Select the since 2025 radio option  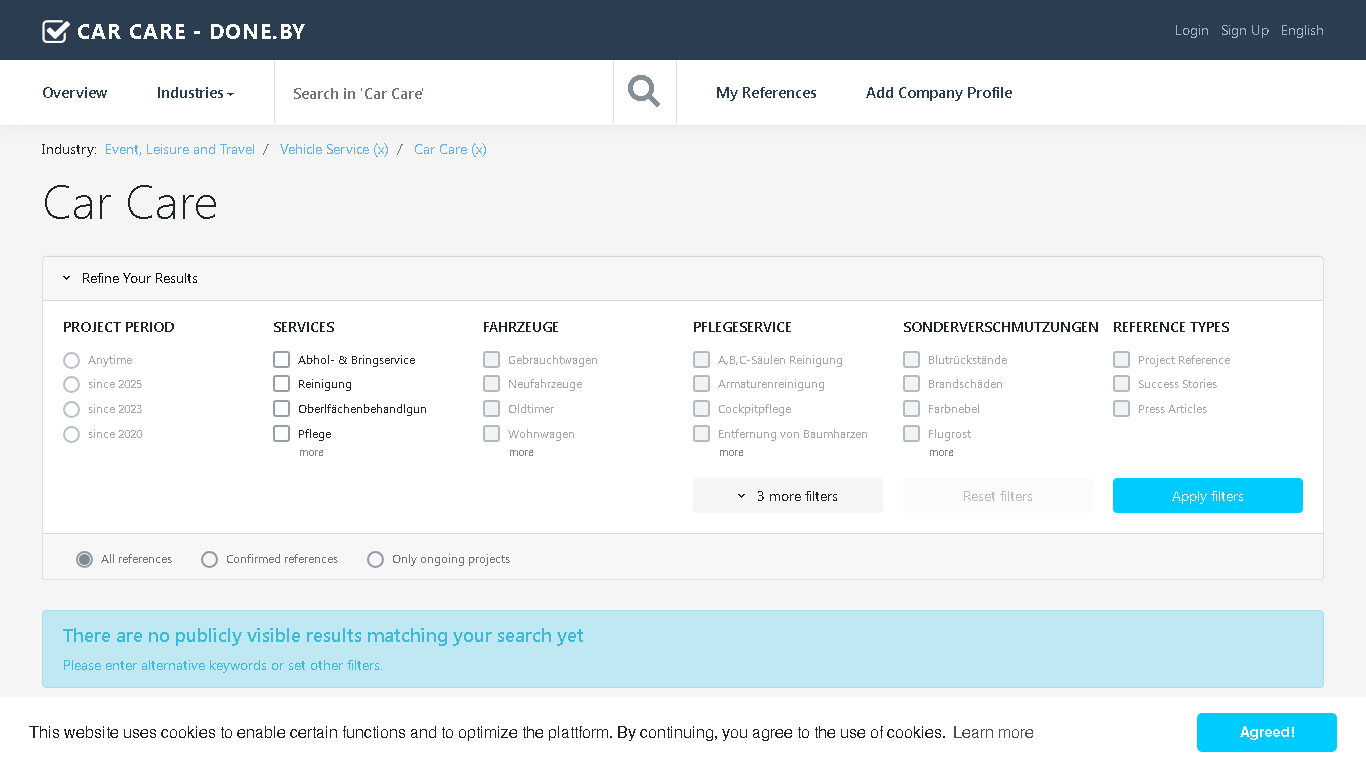[71, 384]
